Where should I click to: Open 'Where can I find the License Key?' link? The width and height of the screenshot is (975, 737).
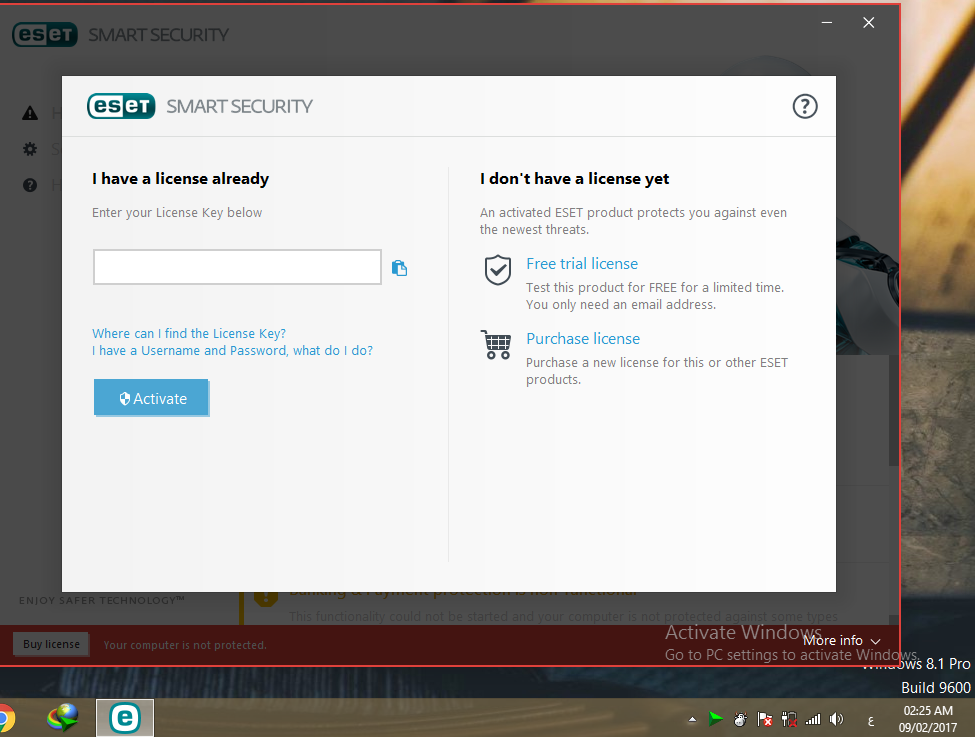tap(189, 333)
